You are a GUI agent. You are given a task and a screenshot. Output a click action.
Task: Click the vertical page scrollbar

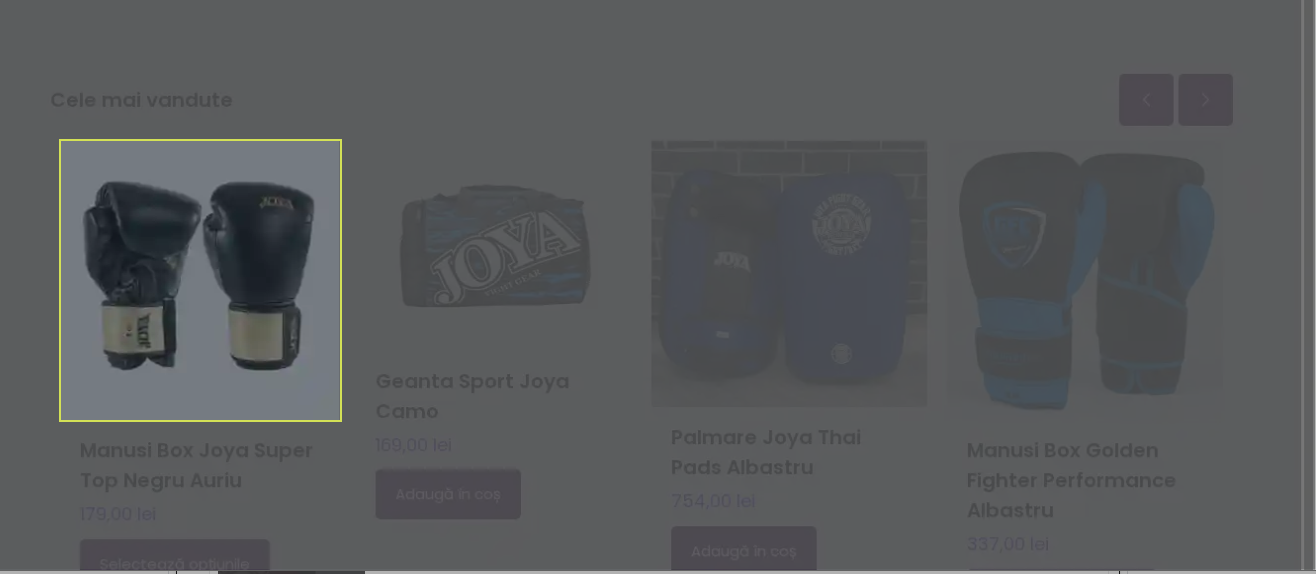point(1309,287)
